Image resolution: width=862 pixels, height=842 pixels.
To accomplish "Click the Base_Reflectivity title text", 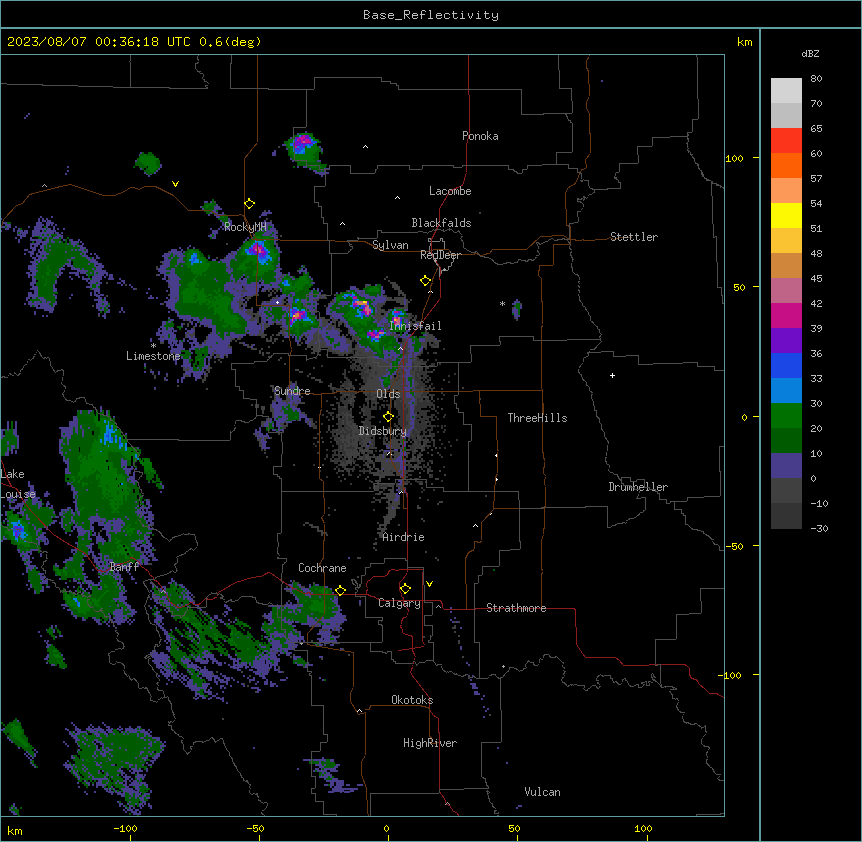I will [x=431, y=15].
